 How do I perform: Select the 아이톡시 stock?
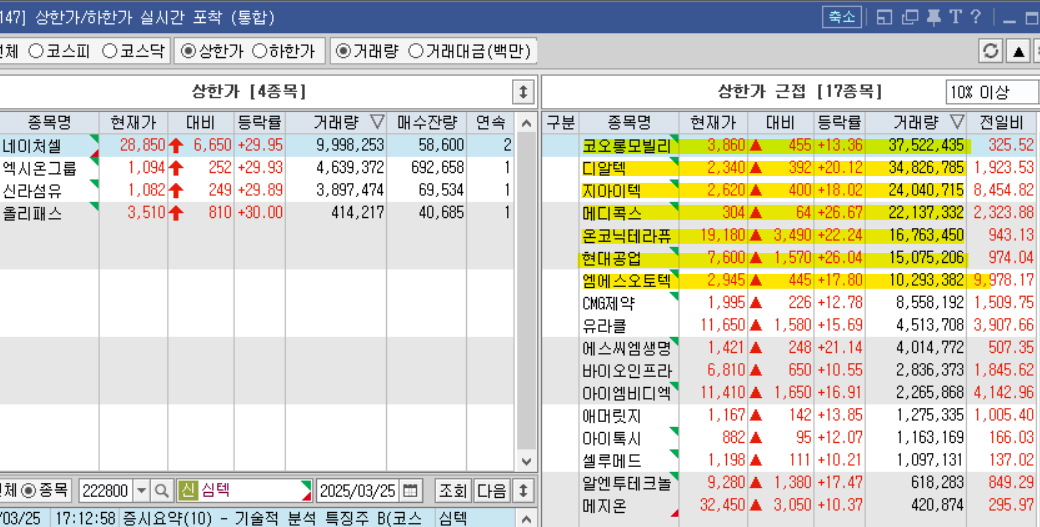612,439
